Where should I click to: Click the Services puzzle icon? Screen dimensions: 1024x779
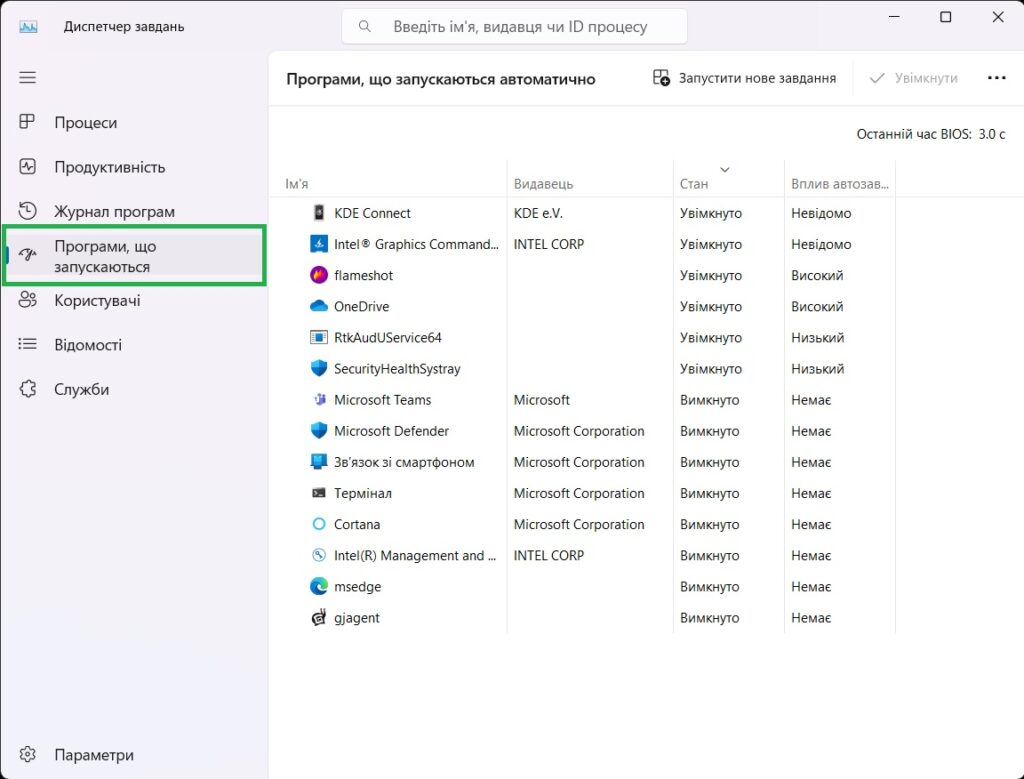[27, 389]
